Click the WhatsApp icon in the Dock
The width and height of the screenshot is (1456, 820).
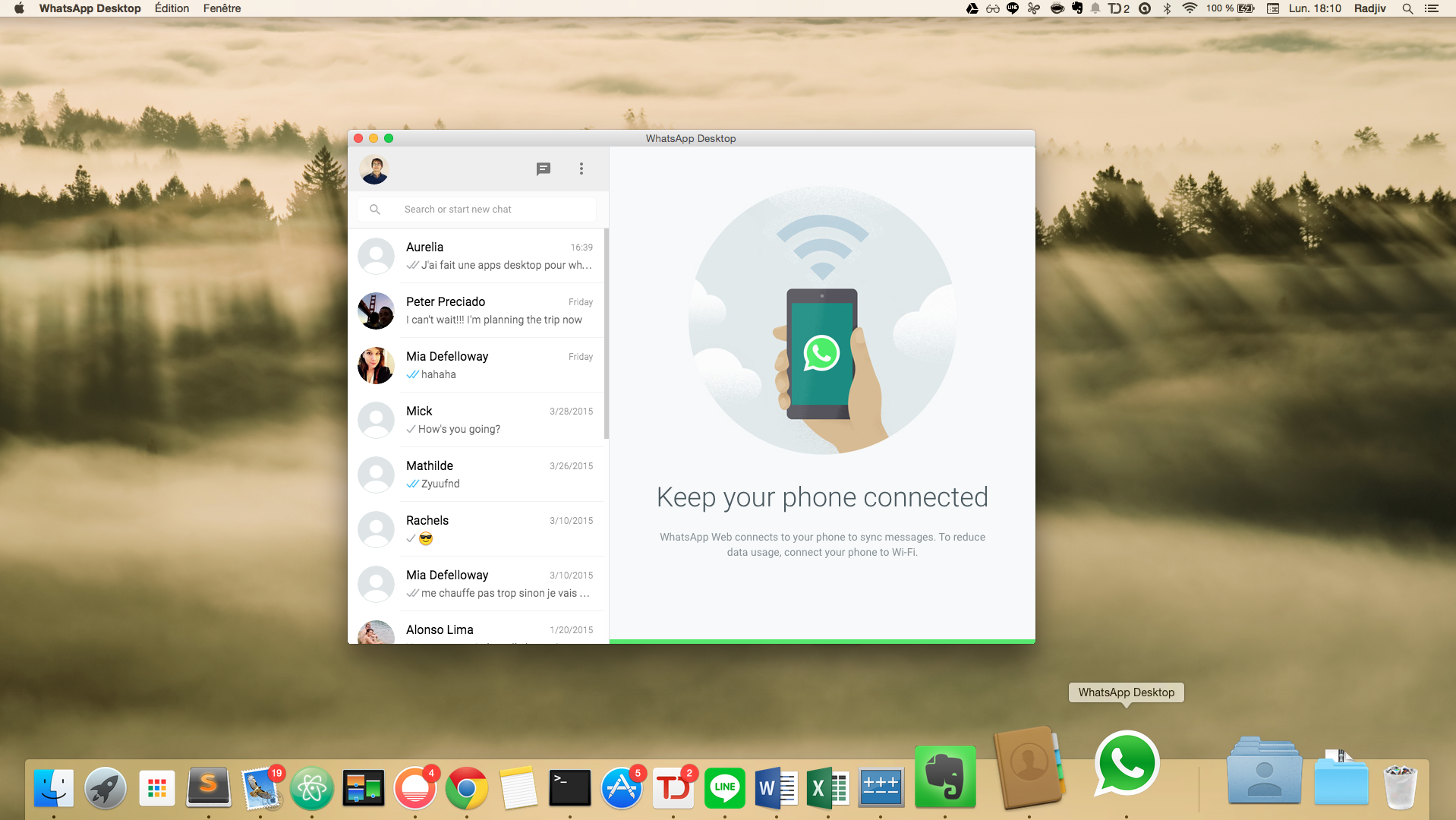(1126, 763)
